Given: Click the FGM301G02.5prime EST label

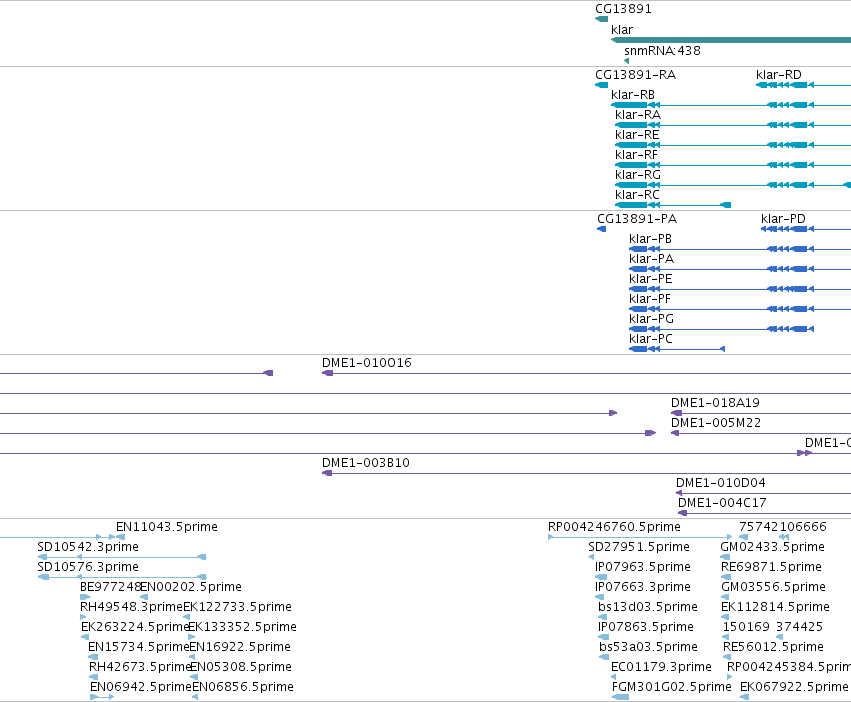Looking at the screenshot, I should tap(671, 687).
